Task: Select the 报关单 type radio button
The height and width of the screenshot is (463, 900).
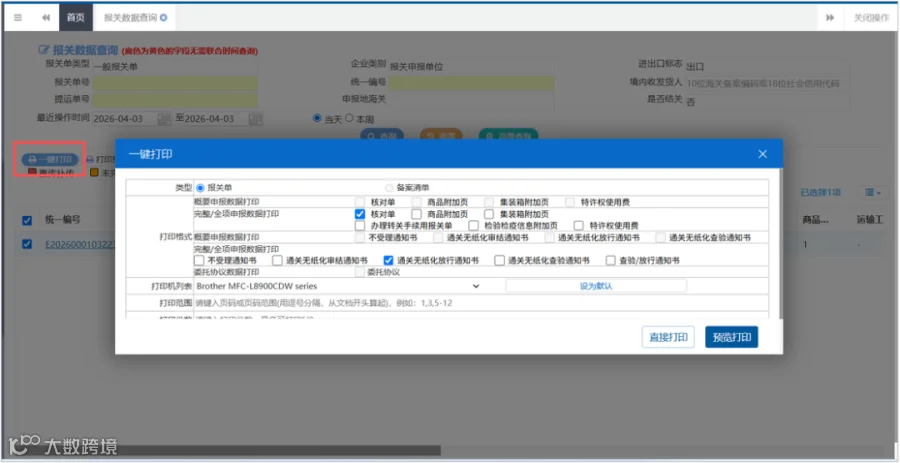Action: [200, 188]
